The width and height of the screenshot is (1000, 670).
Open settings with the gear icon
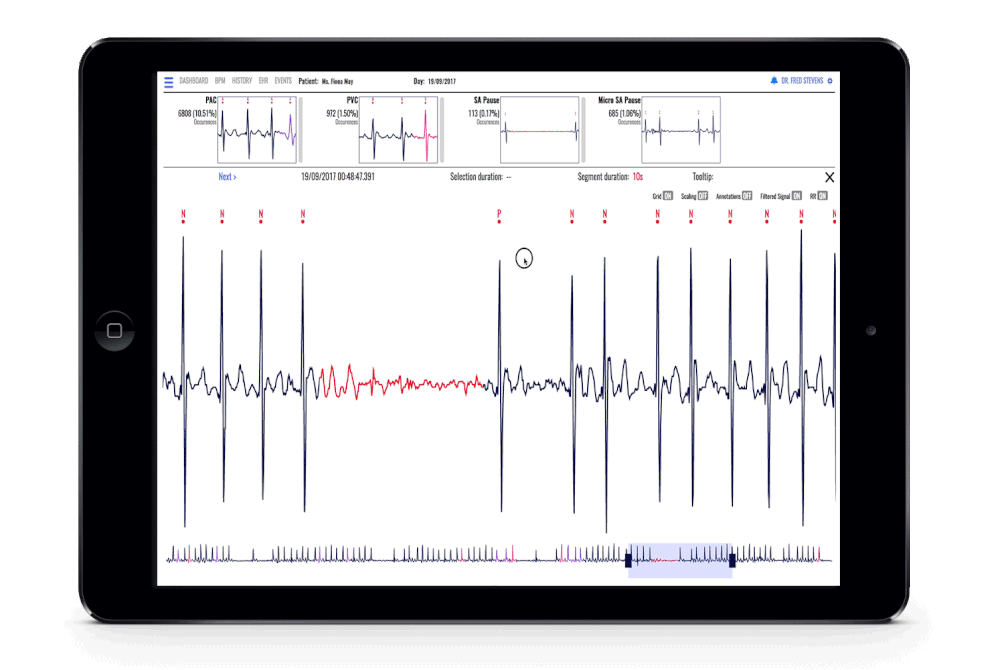(x=829, y=81)
